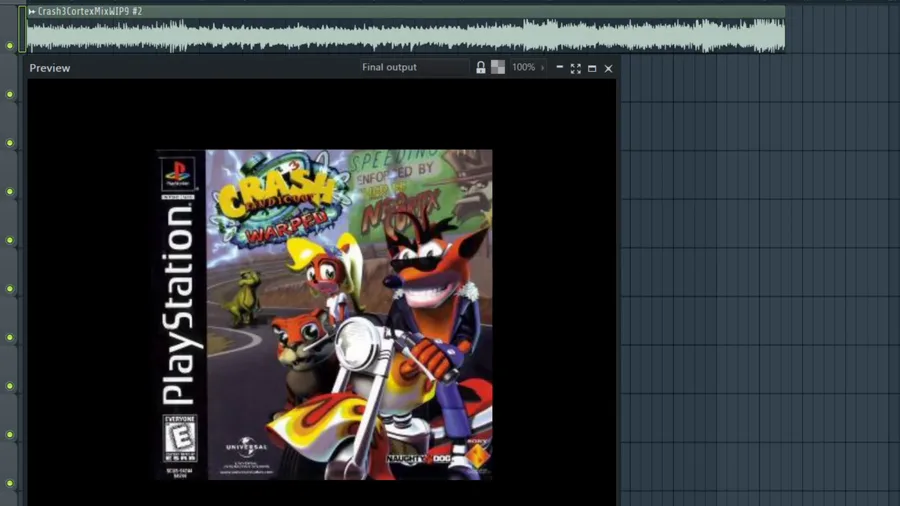Click the Preview window title label
Image resolution: width=900 pixels, height=506 pixels.
(50, 68)
